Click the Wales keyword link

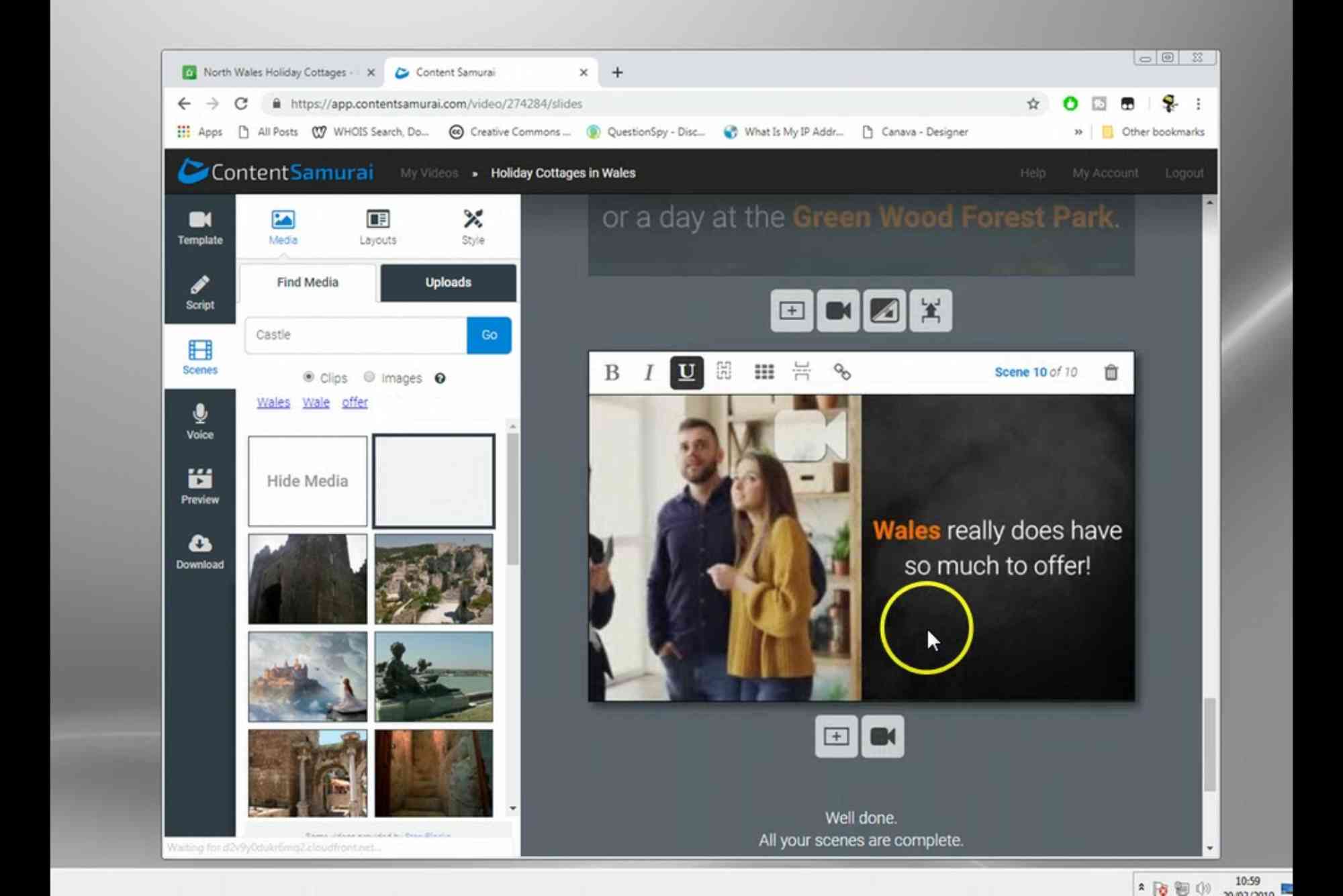tap(273, 402)
